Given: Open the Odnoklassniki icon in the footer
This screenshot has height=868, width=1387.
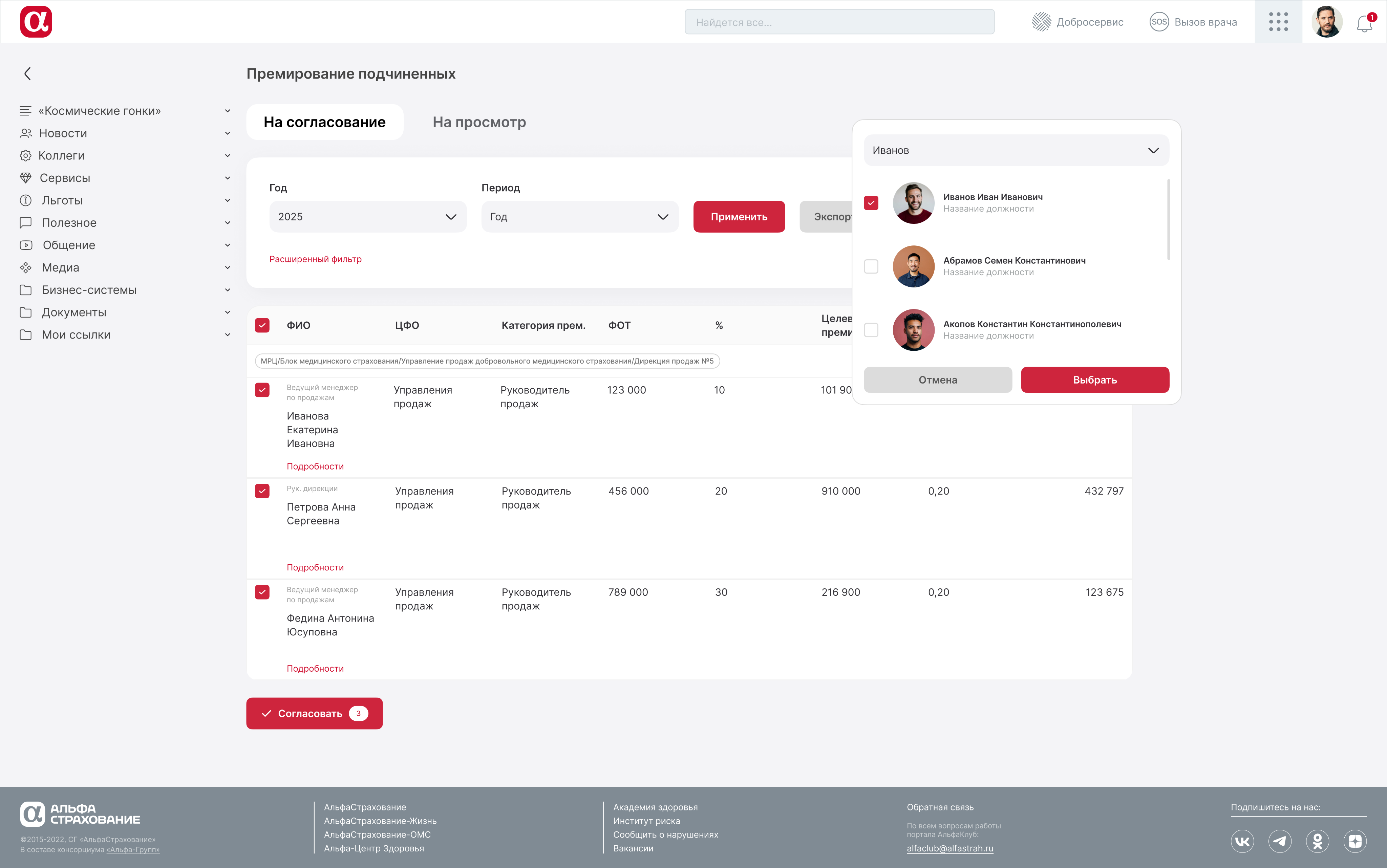Looking at the screenshot, I should [1318, 841].
